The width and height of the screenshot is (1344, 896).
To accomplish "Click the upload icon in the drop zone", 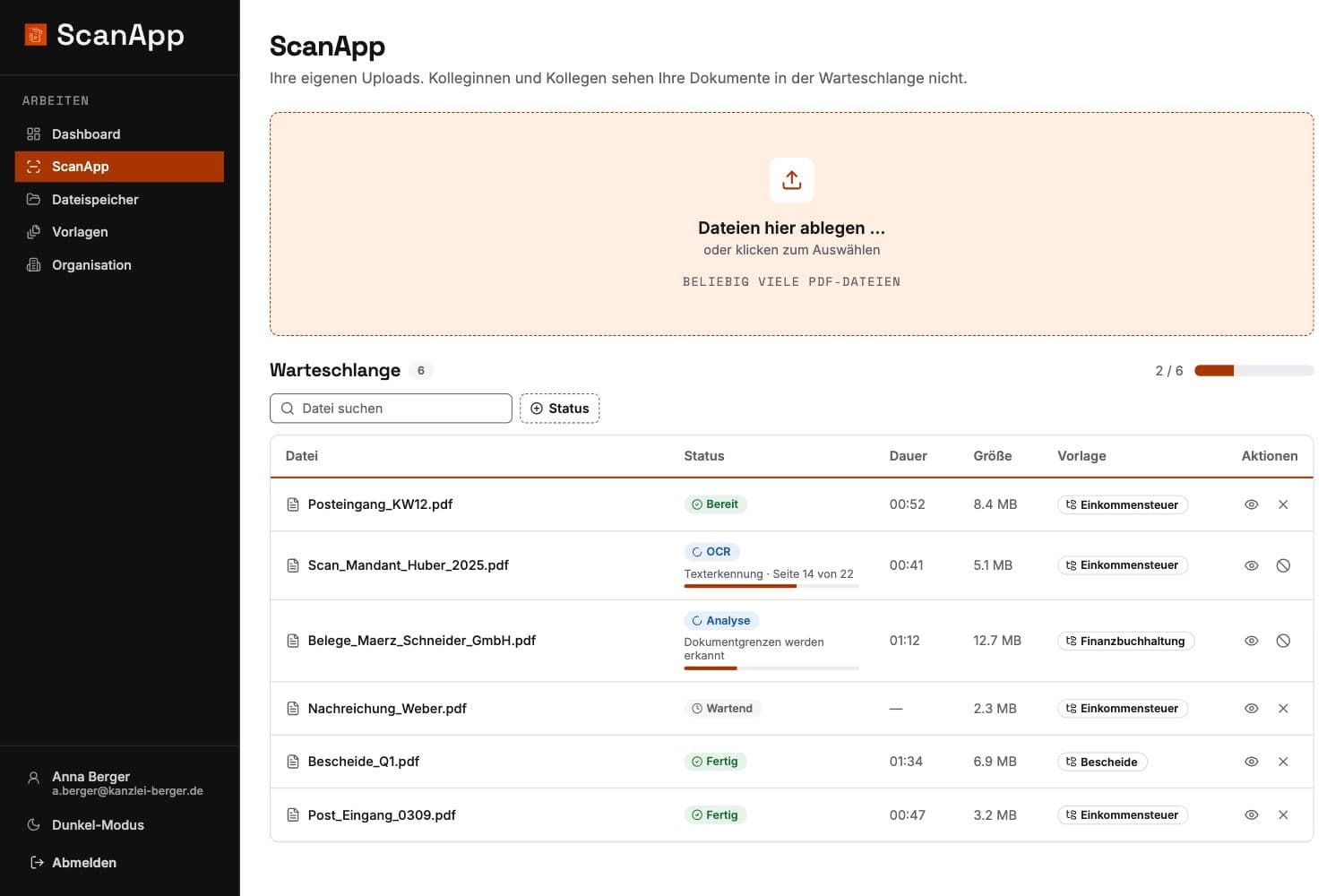I will coord(792,180).
